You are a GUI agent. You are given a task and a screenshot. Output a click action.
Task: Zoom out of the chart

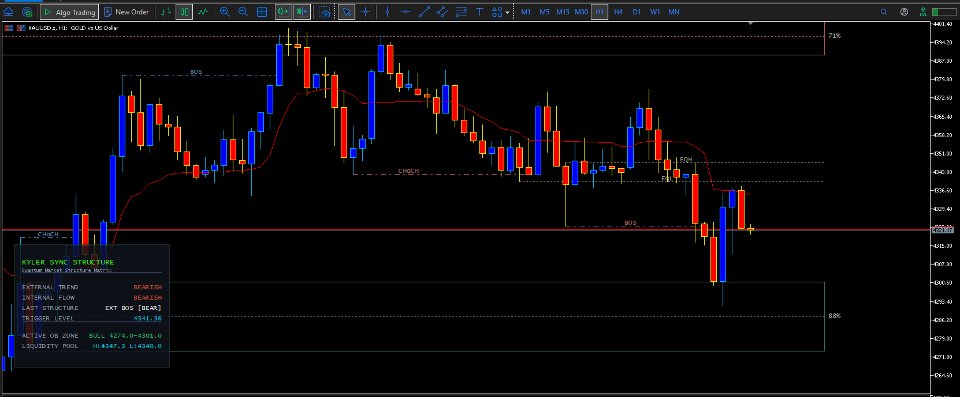242,12
